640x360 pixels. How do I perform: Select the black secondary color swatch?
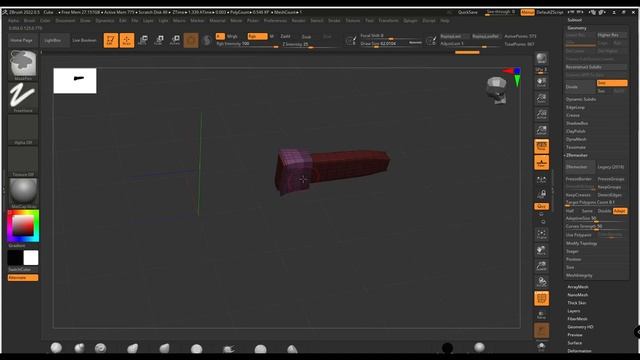tap(15, 258)
